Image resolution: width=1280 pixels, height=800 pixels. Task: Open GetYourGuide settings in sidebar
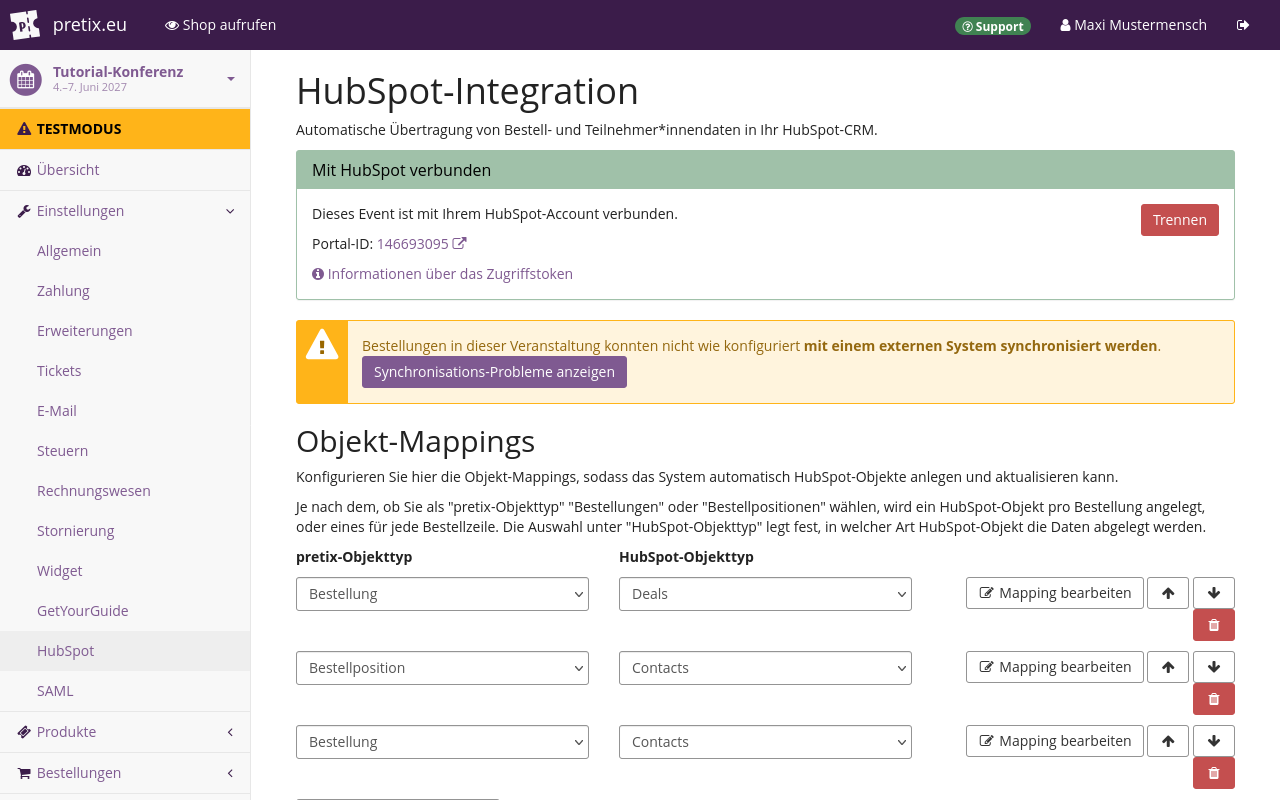click(125, 611)
